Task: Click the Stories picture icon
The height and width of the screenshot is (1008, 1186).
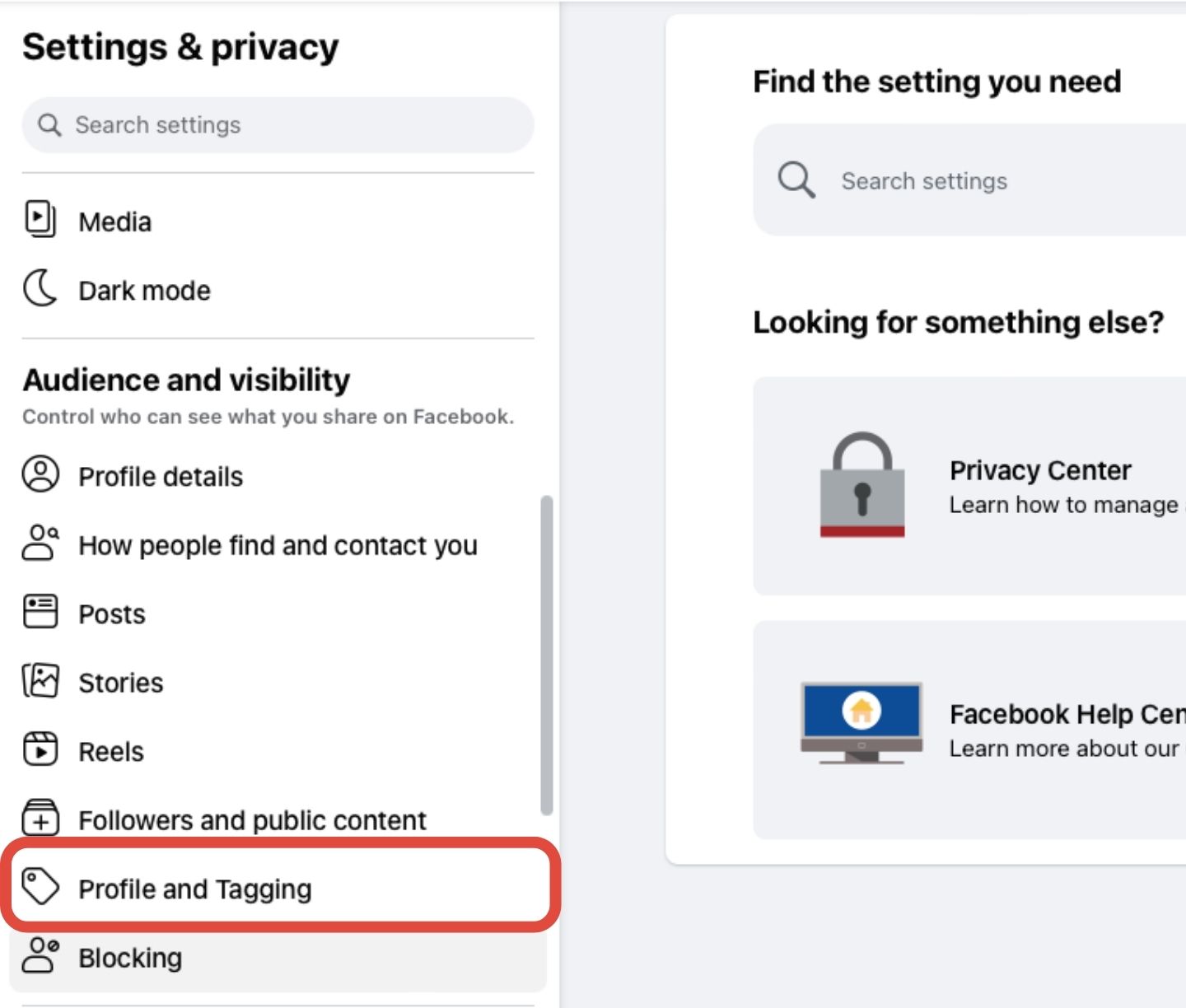Action: [40, 682]
